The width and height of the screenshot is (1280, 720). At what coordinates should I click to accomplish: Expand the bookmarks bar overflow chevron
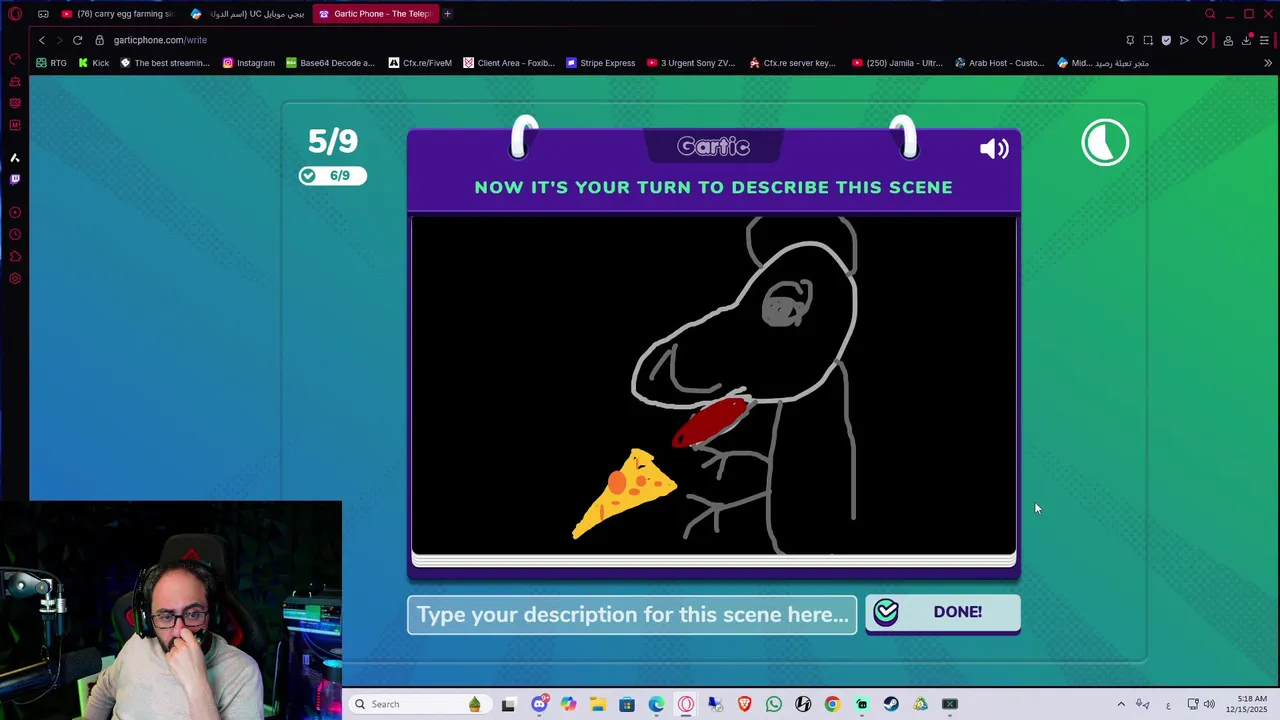[1267, 63]
